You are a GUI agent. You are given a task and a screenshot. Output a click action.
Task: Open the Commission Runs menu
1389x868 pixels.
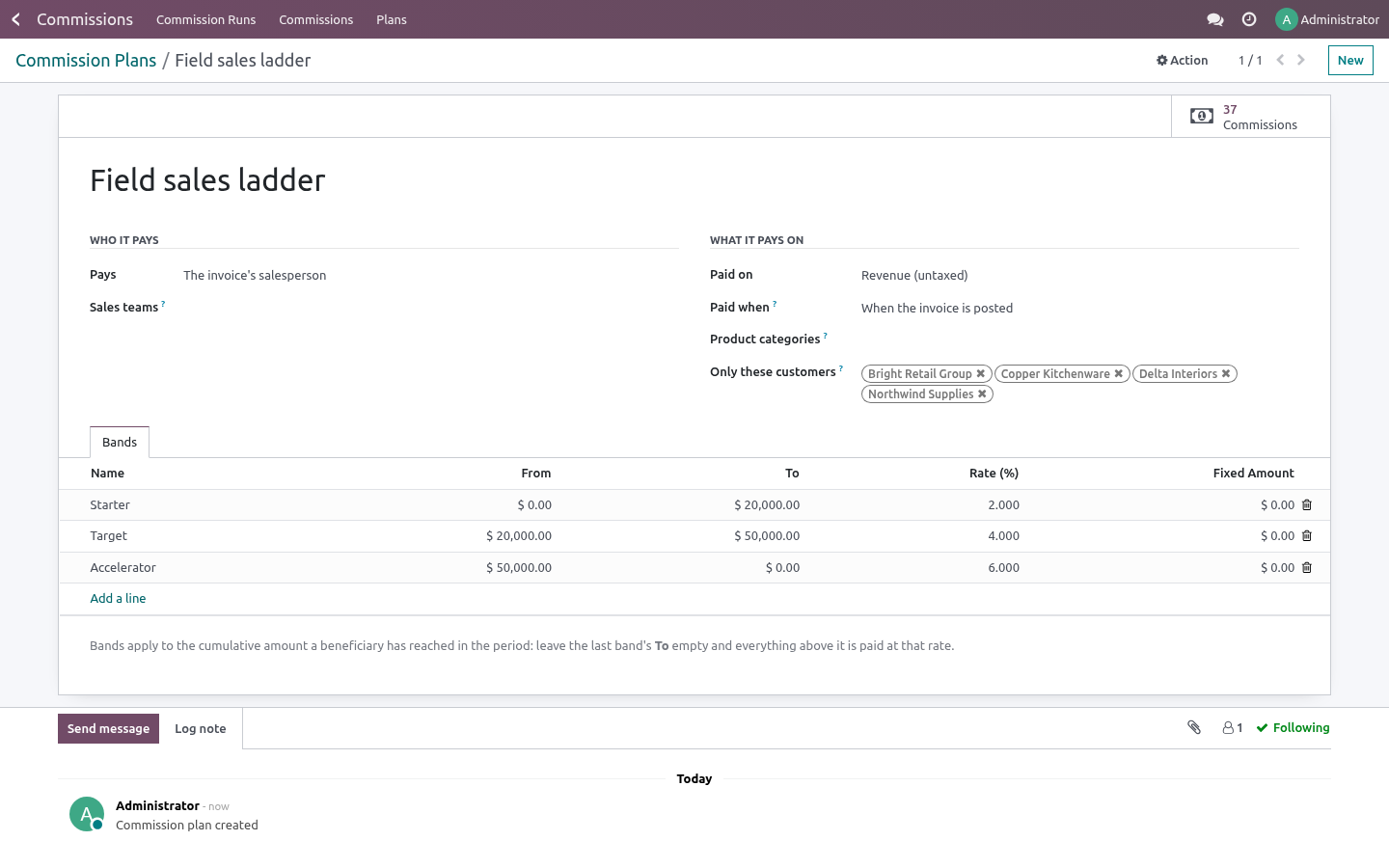[205, 19]
